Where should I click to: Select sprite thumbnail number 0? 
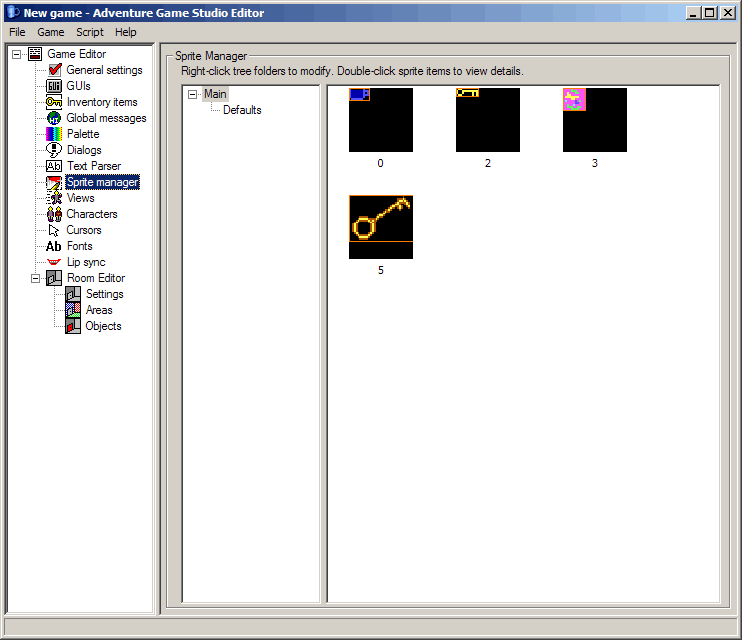[x=381, y=120]
